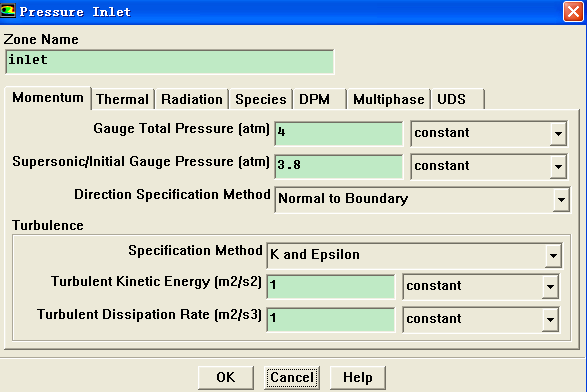Edit Turbulent Kinetic Energy value field

point(331,286)
